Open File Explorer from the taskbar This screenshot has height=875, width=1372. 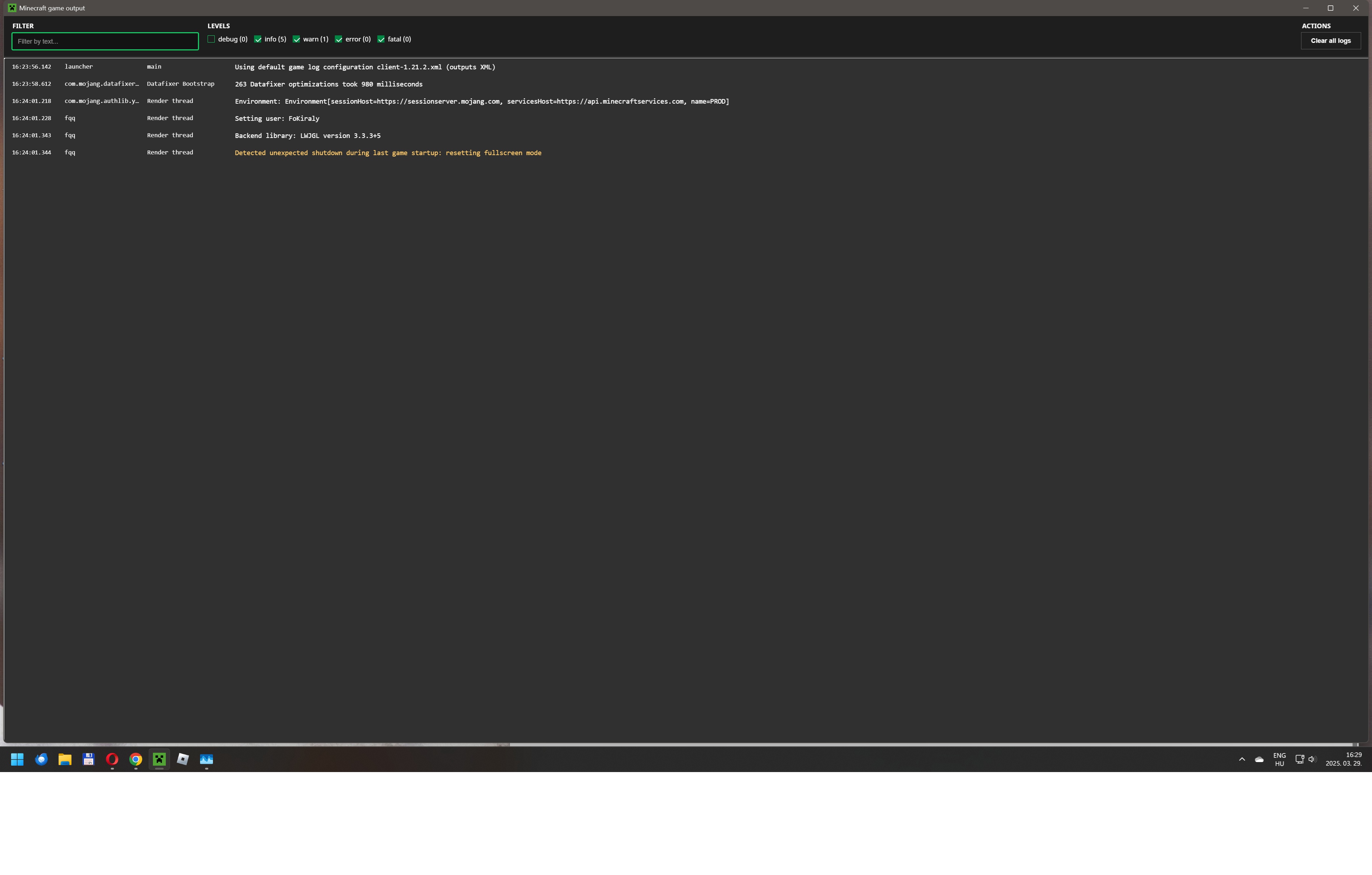coord(65,759)
